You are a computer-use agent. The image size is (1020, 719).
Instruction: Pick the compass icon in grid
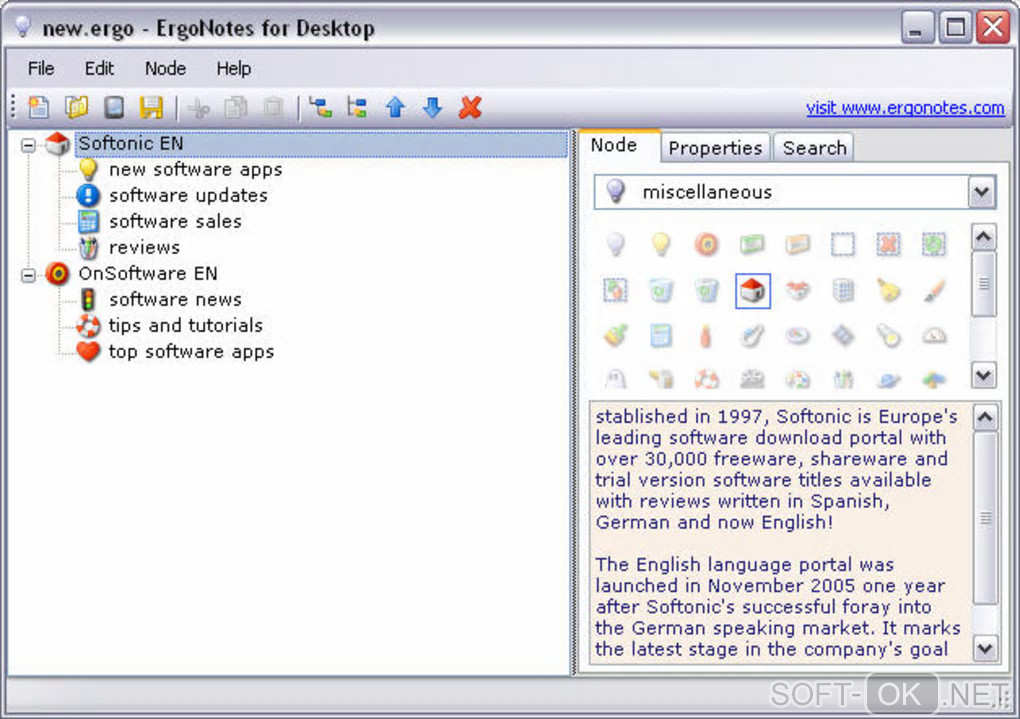798,336
